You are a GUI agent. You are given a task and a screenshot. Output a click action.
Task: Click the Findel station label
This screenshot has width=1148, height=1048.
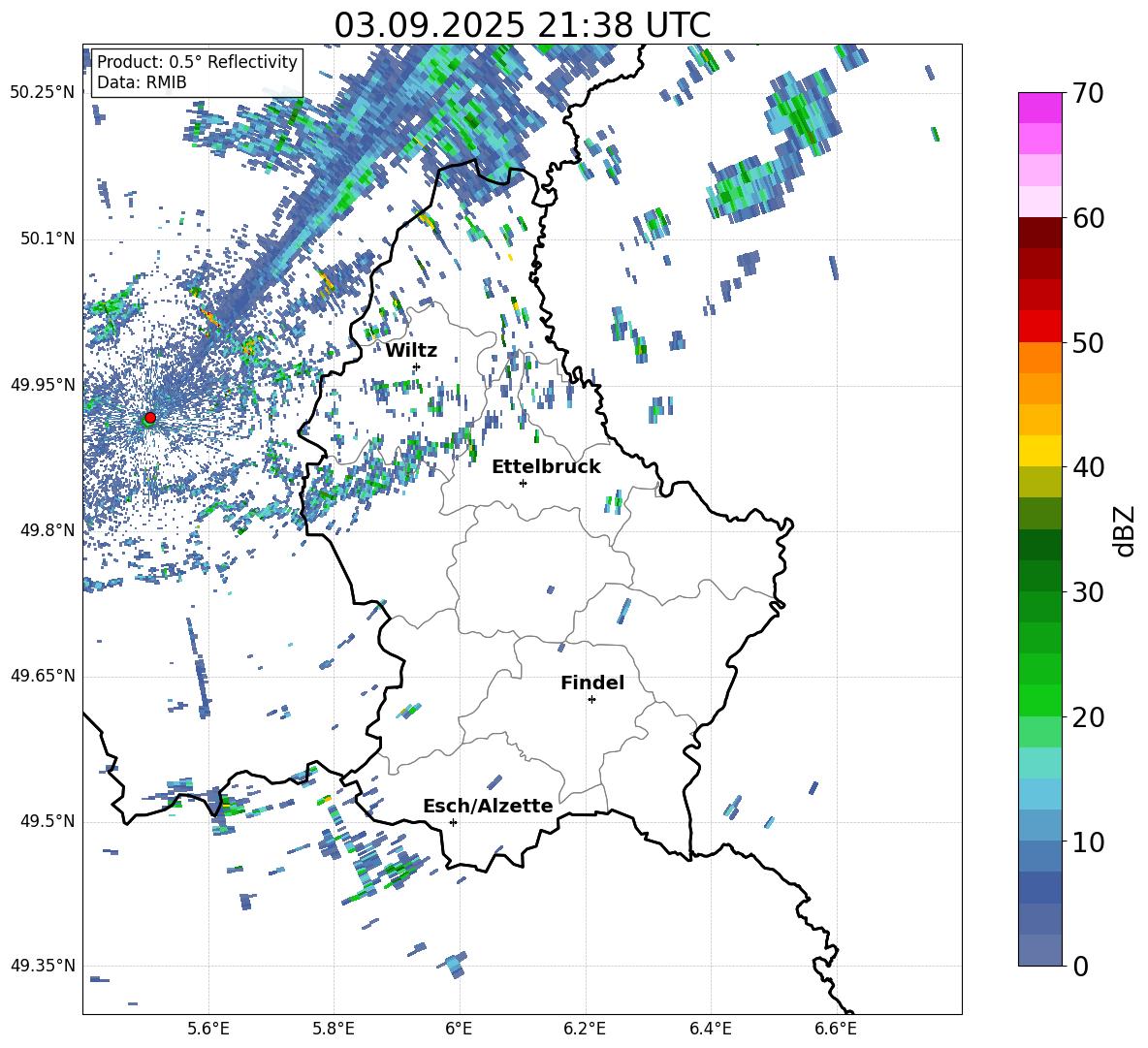592,683
